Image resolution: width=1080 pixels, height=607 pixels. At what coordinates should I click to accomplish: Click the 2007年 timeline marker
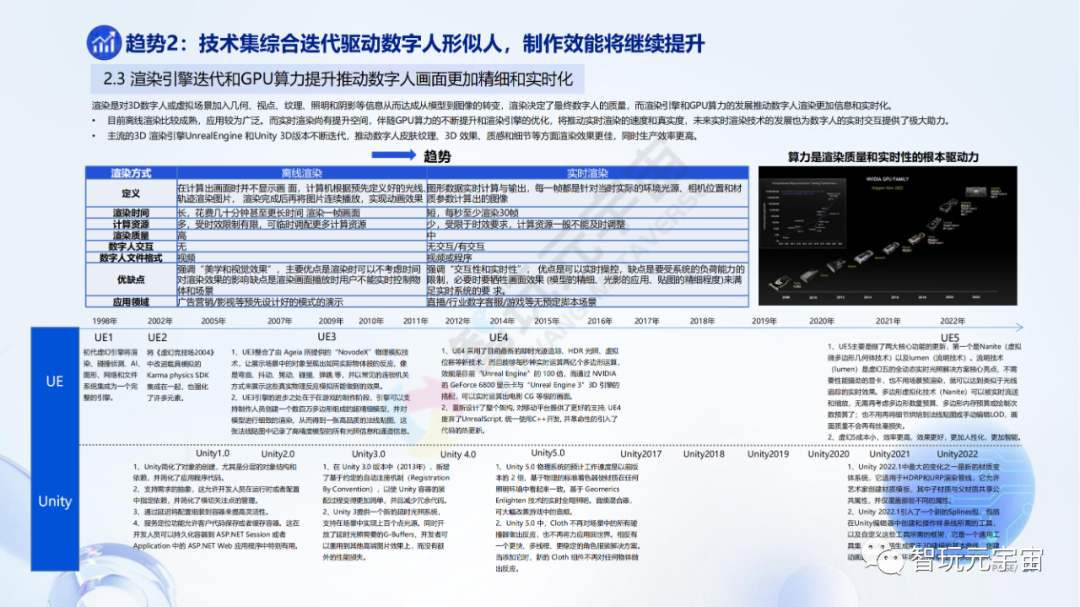point(280,321)
